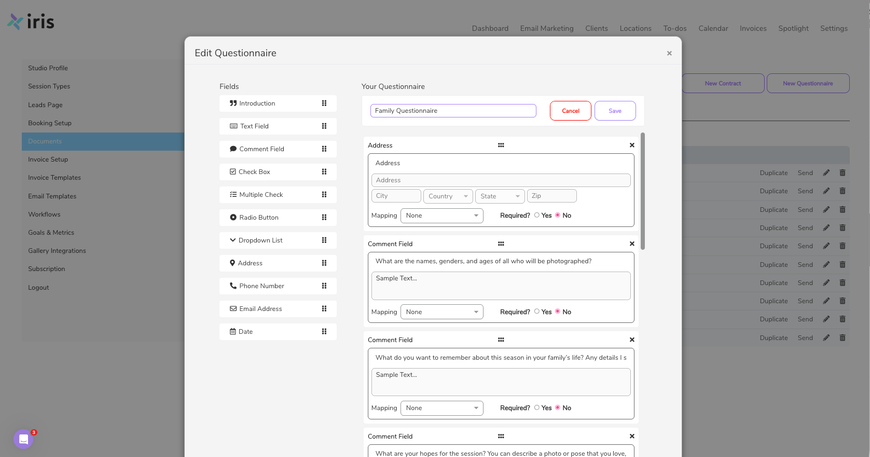The width and height of the screenshot is (870, 457).
Task: Open the Dashboard tab
Action: 490,28
